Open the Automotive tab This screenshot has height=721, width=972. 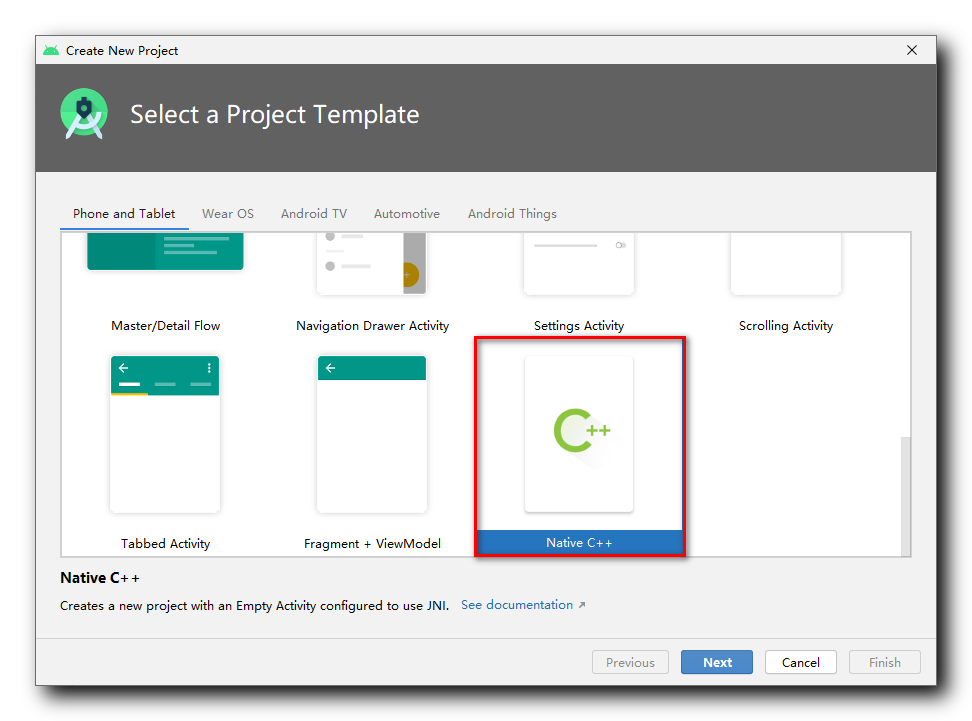coord(407,214)
